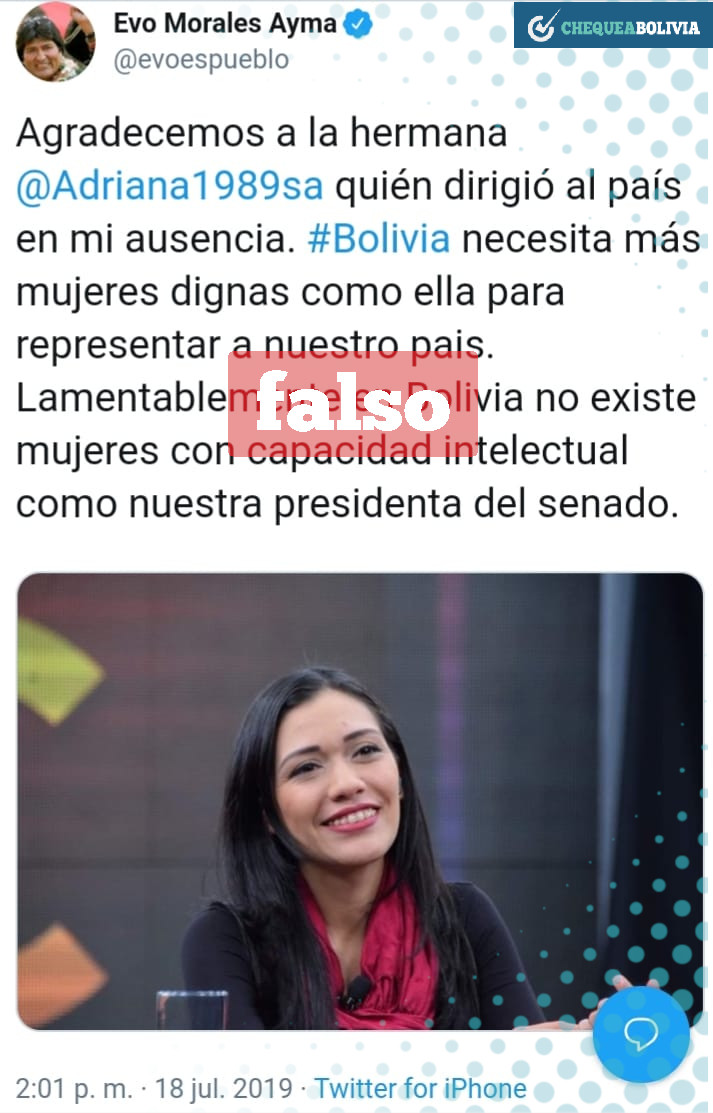Click the 'como nuestra presidenta del senado' line

tap(344, 505)
